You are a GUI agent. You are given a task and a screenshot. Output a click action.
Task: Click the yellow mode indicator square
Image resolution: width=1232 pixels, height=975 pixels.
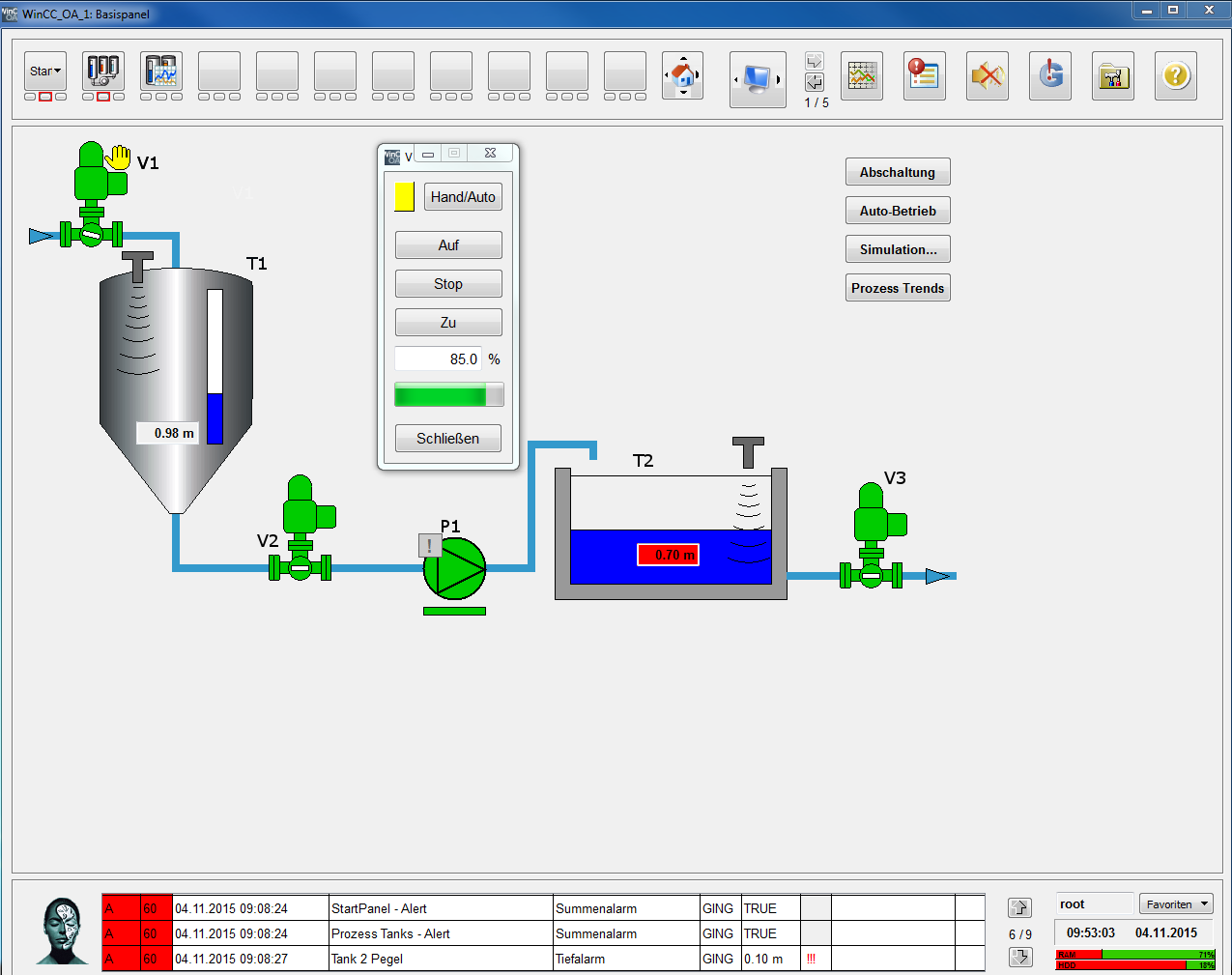click(404, 197)
